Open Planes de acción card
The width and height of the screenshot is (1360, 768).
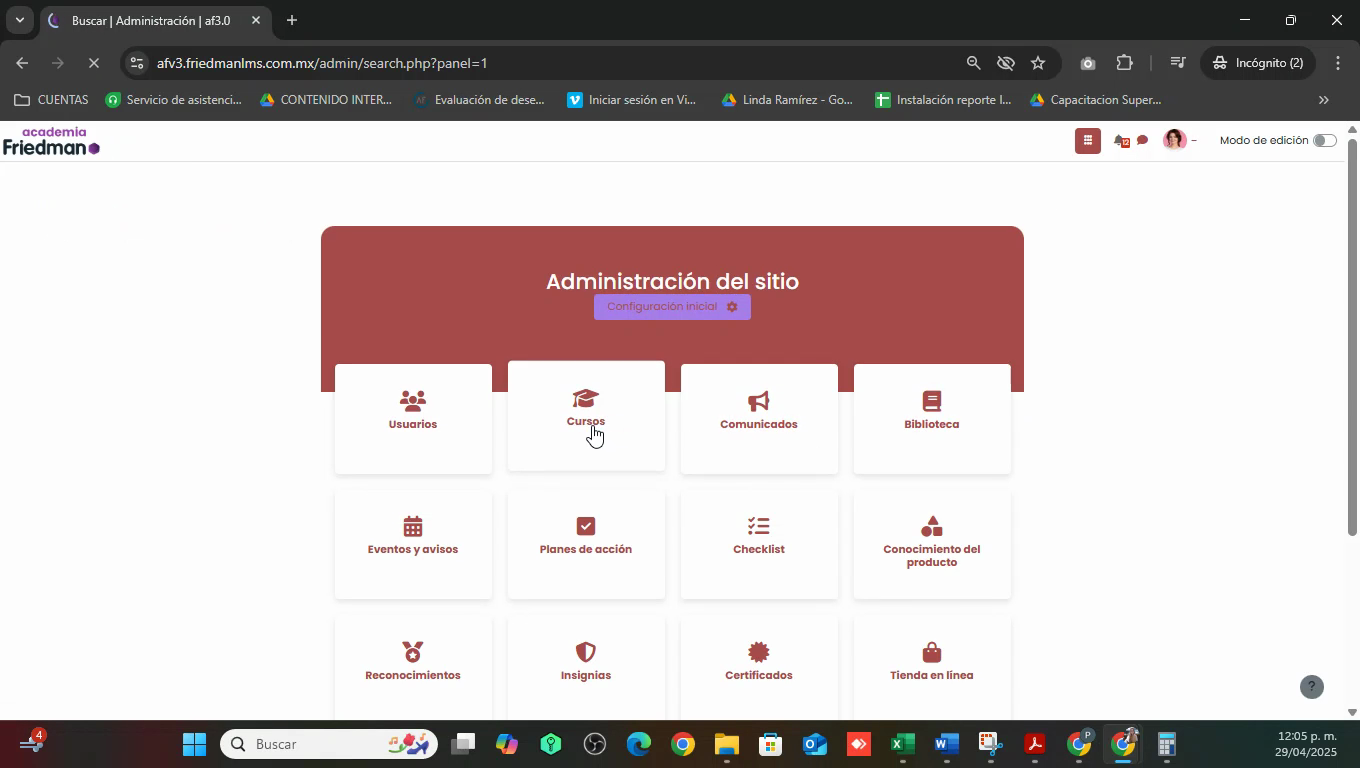point(586,544)
